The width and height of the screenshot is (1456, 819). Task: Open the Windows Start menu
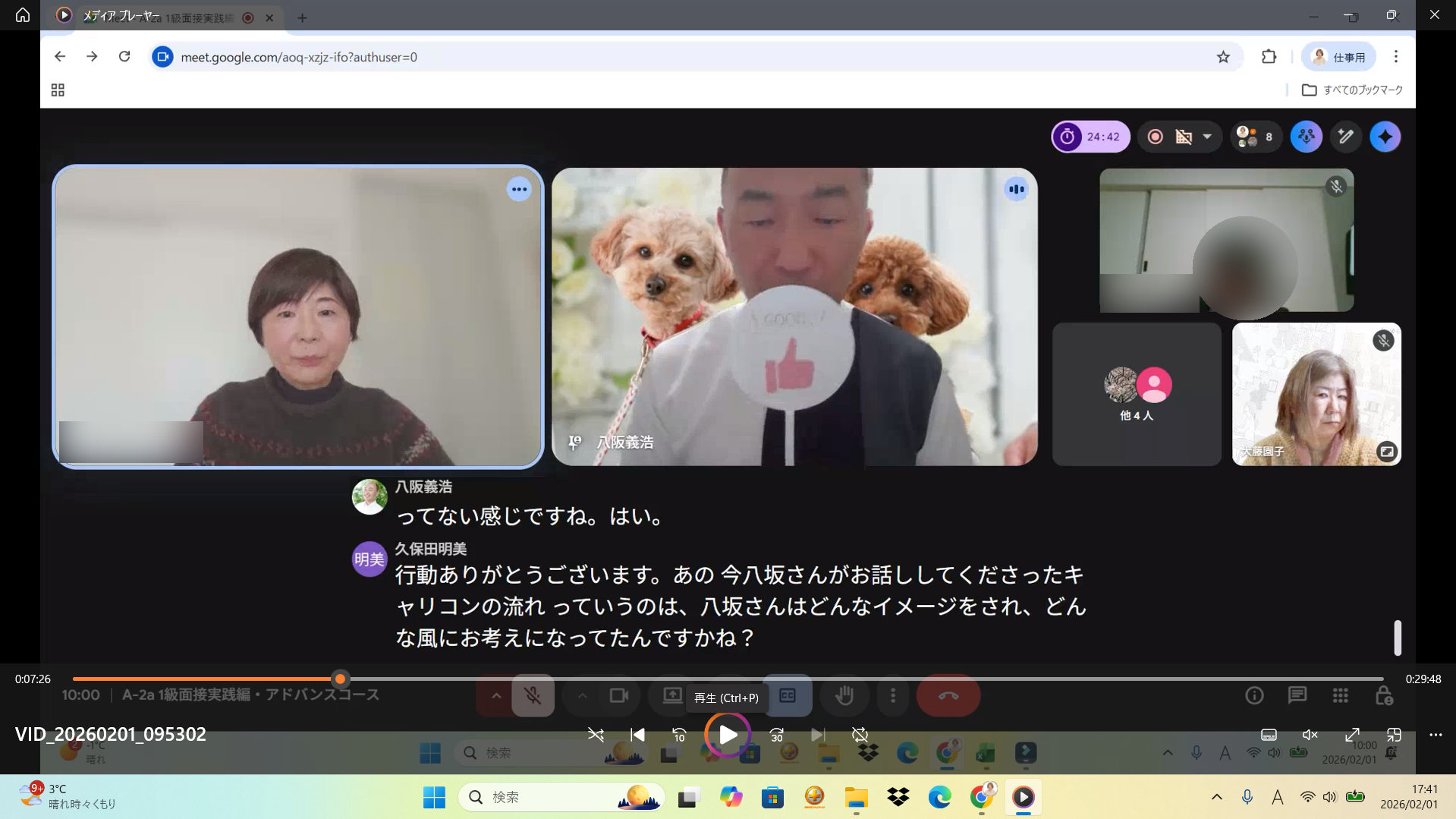click(434, 797)
